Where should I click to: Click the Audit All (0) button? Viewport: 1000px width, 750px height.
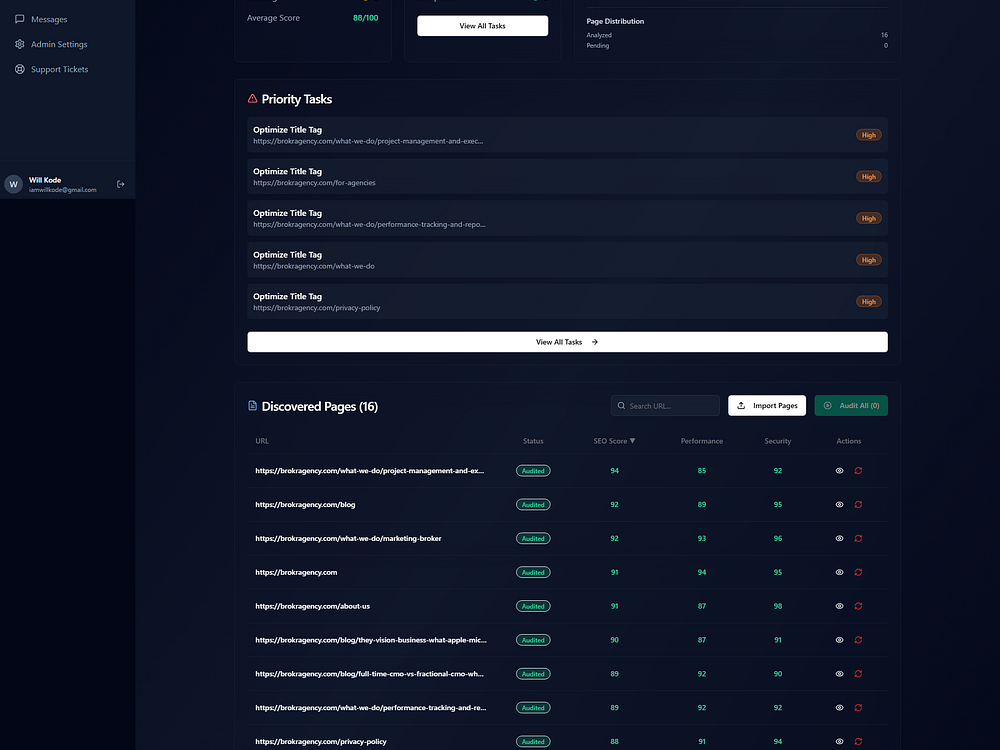point(851,406)
